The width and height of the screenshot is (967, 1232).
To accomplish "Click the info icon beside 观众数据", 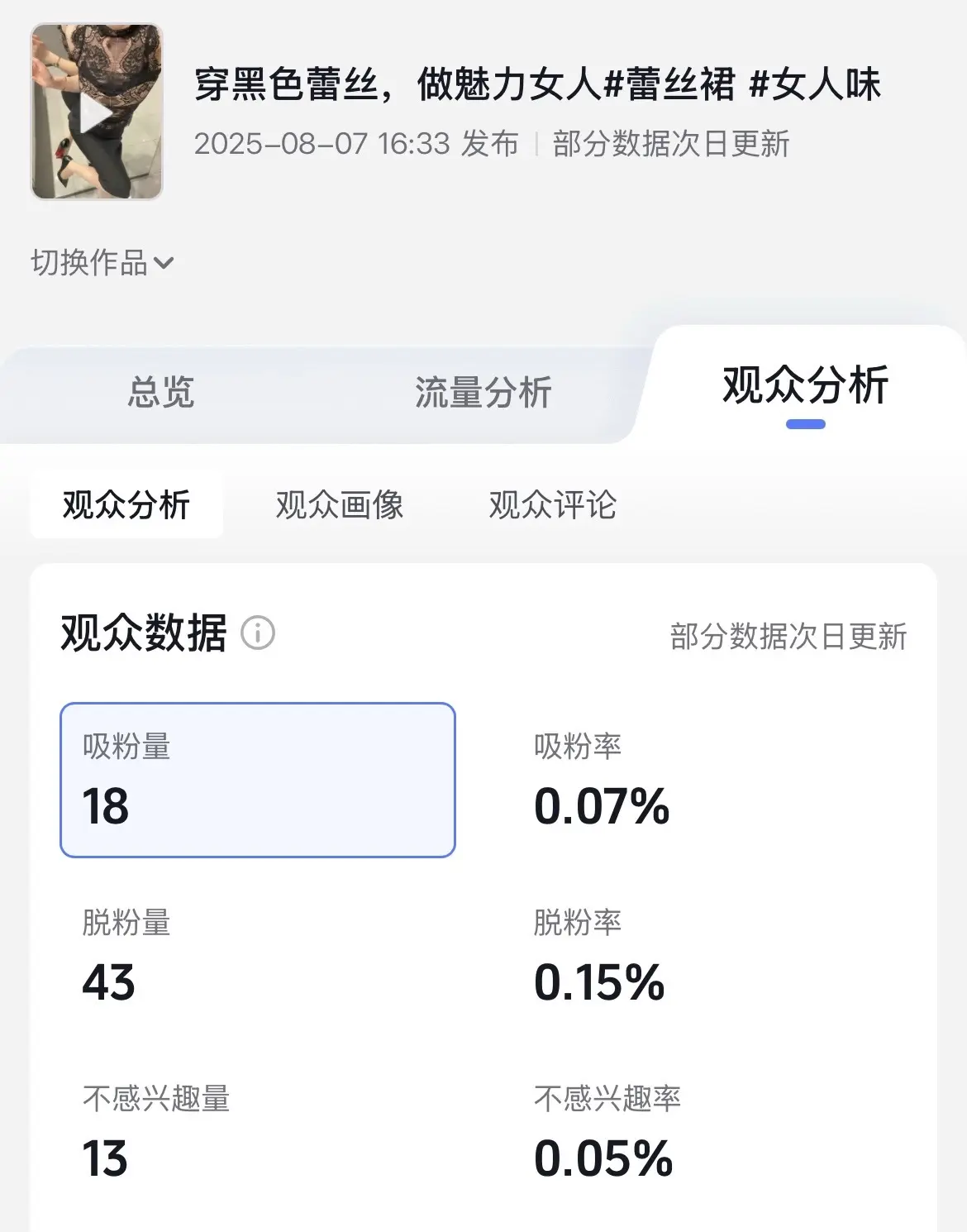I will (258, 633).
